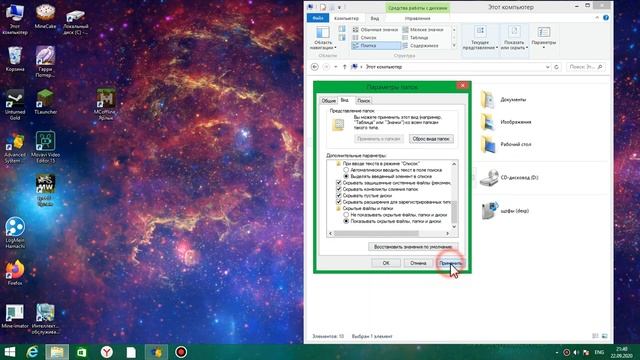Switch to Общие tab in folder options
Image resolution: width=640 pixels, height=360 pixels.
point(329,100)
